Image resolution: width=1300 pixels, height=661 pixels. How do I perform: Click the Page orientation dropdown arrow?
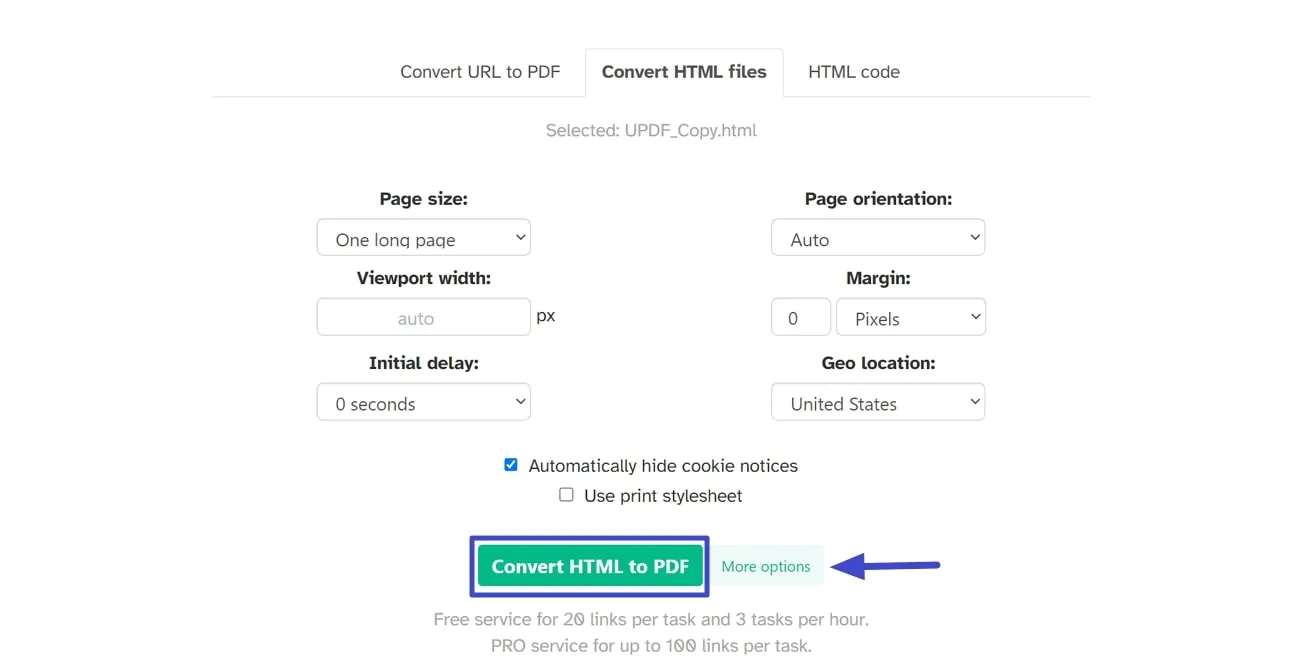[x=974, y=237]
